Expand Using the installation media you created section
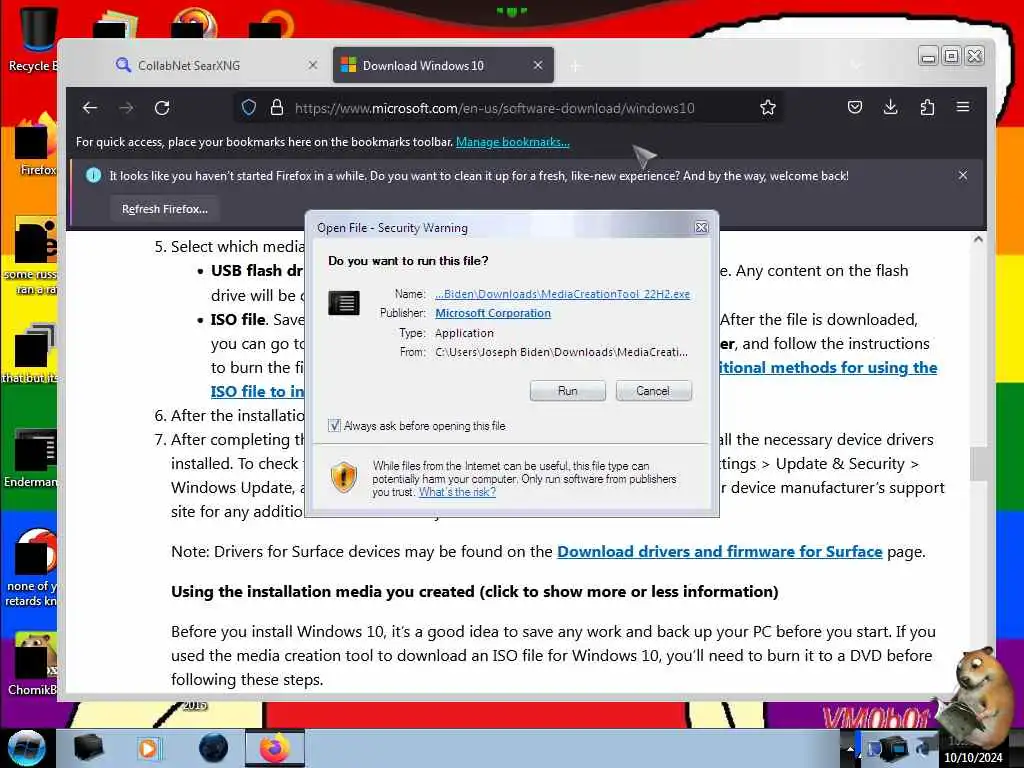The width and height of the screenshot is (1024, 768). [475, 592]
